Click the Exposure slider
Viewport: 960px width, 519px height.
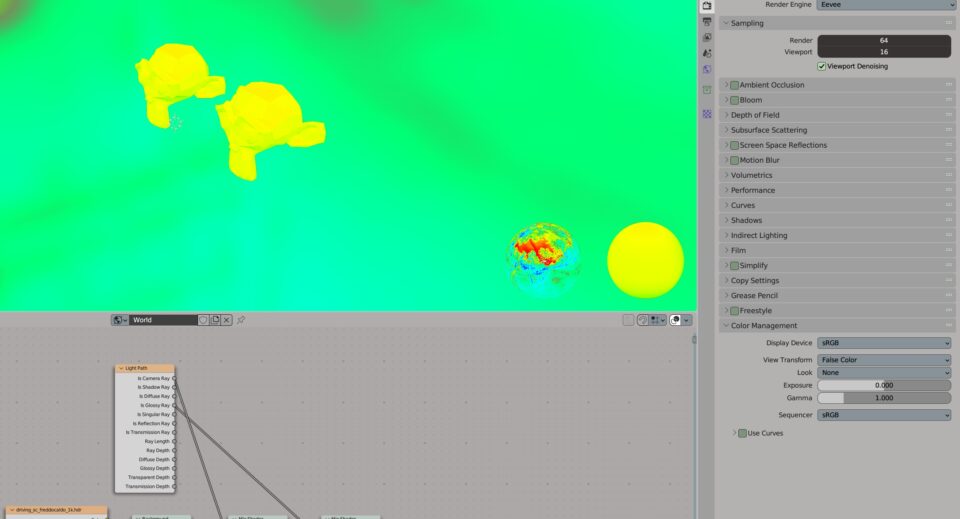884,385
